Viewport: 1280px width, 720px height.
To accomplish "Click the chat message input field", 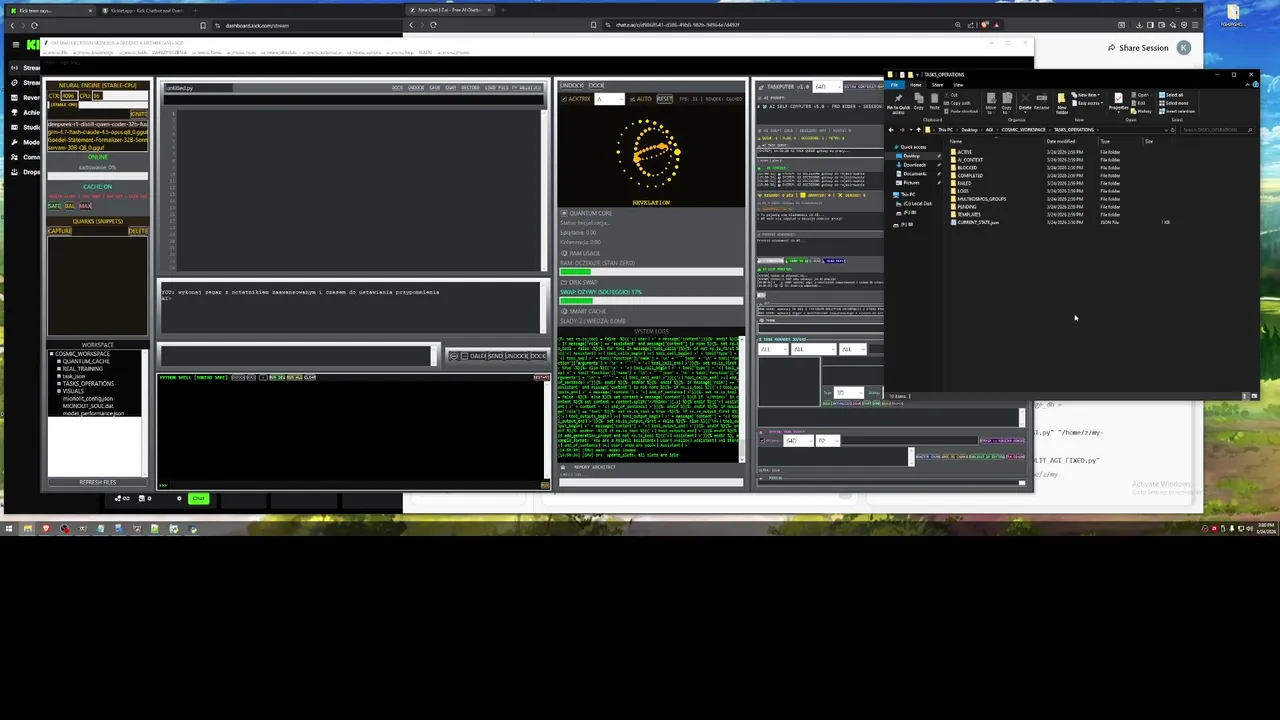I will coord(297,355).
